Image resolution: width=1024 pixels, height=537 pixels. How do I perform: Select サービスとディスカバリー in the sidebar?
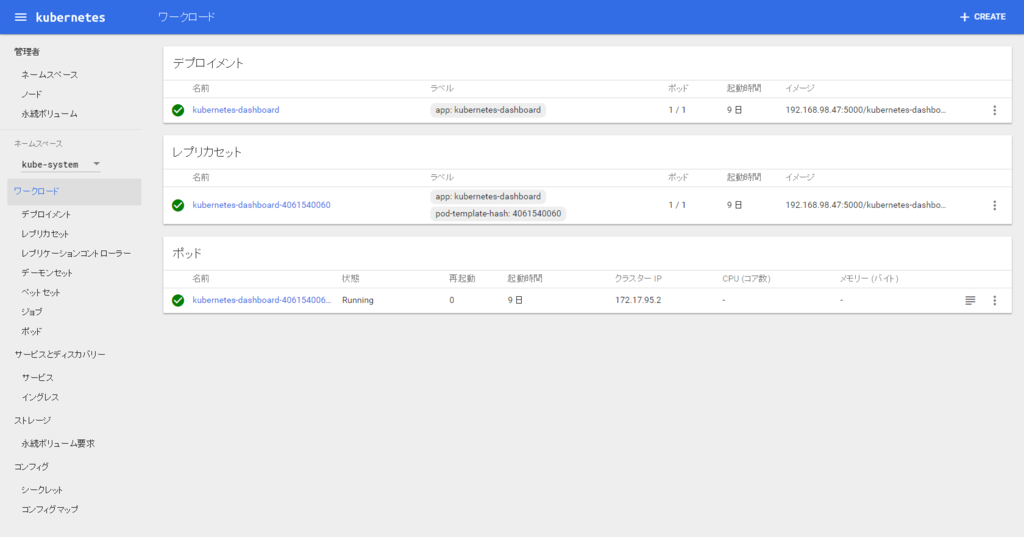pyautogui.click(x=60, y=355)
